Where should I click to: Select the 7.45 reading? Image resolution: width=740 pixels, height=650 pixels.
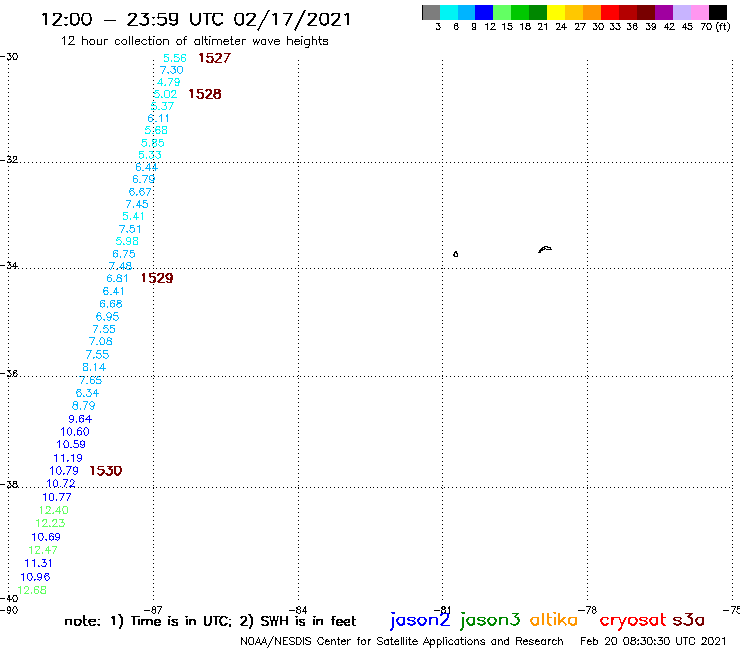[137, 204]
